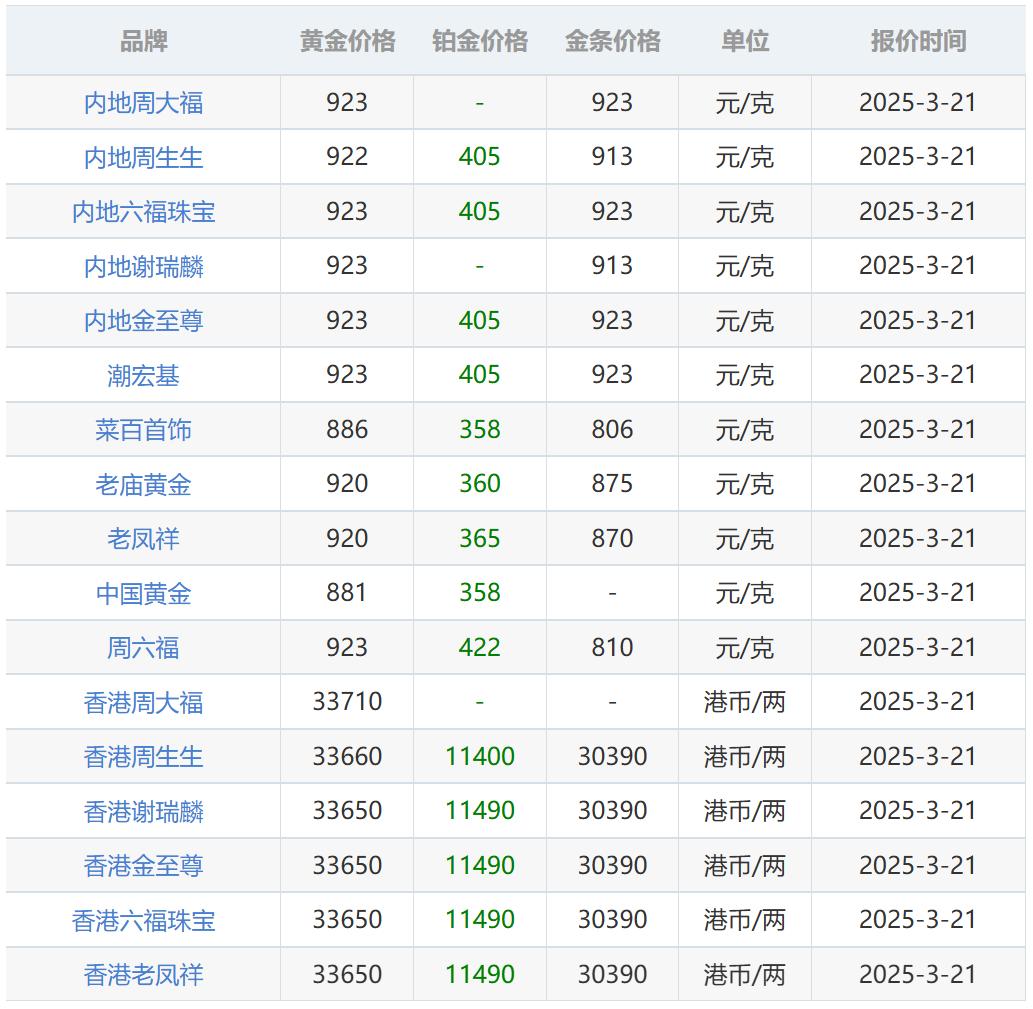Open the 潮宏基 brand link
The image size is (1033, 1009).
[x=143, y=375]
